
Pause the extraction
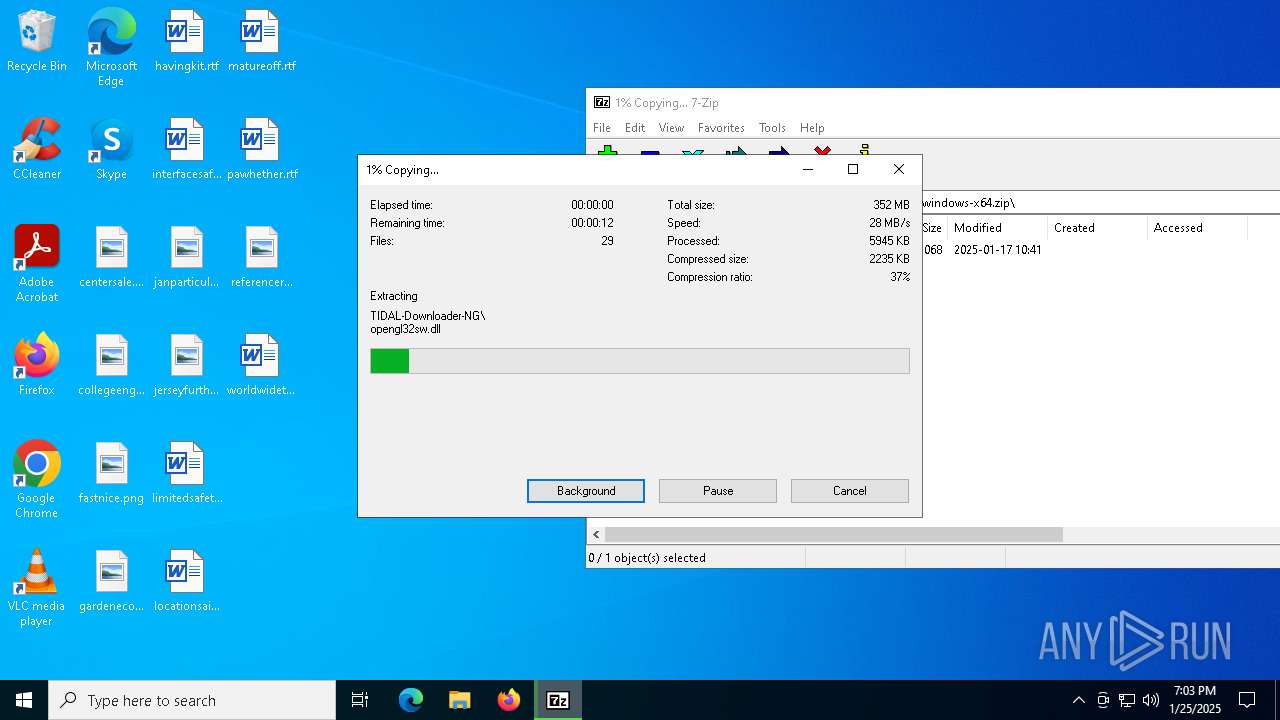[718, 491]
